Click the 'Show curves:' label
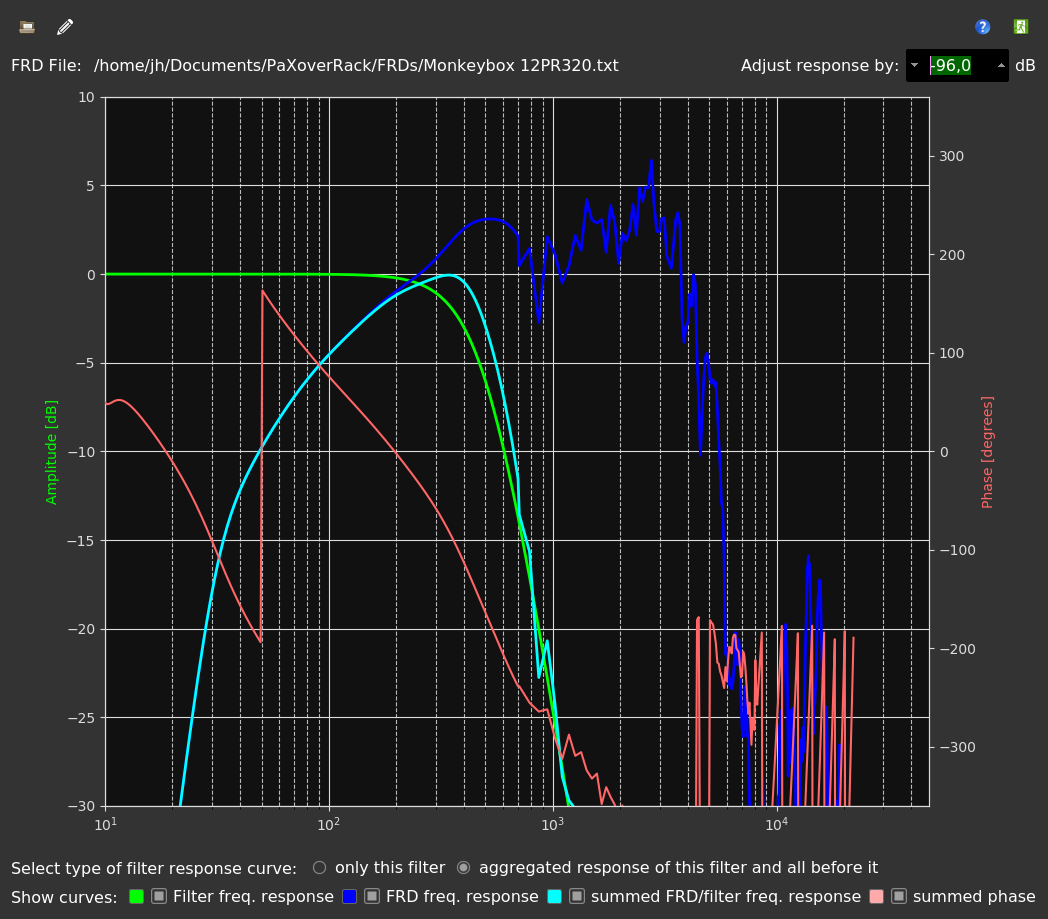This screenshot has width=1048, height=919. [64, 897]
